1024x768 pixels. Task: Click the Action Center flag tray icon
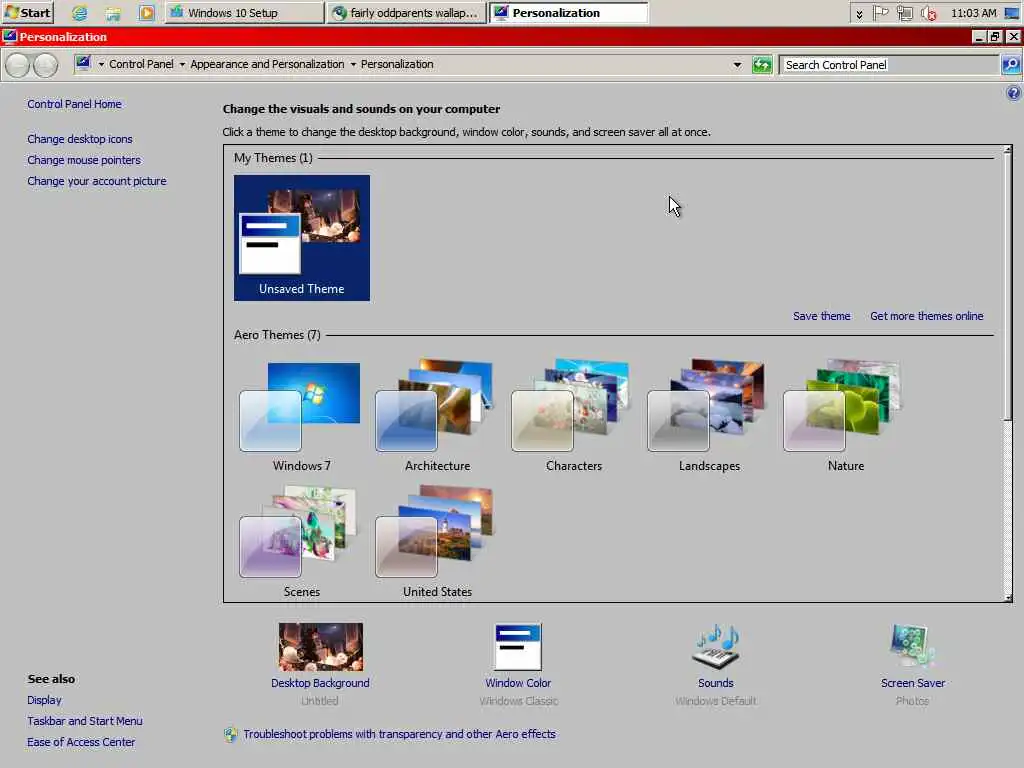tap(881, 13)
